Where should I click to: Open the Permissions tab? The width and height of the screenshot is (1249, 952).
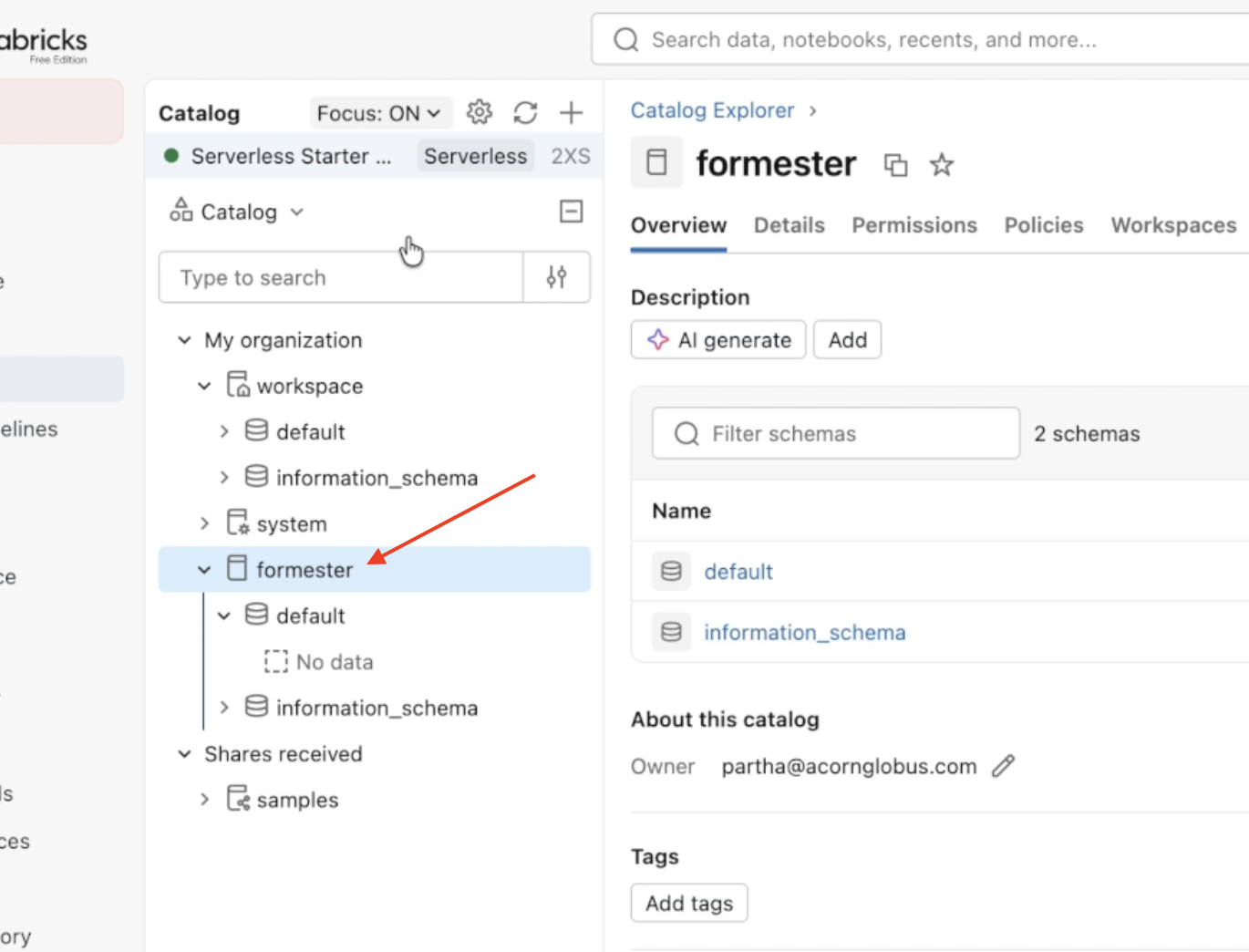pyautogui.click(x=914, y=225)
